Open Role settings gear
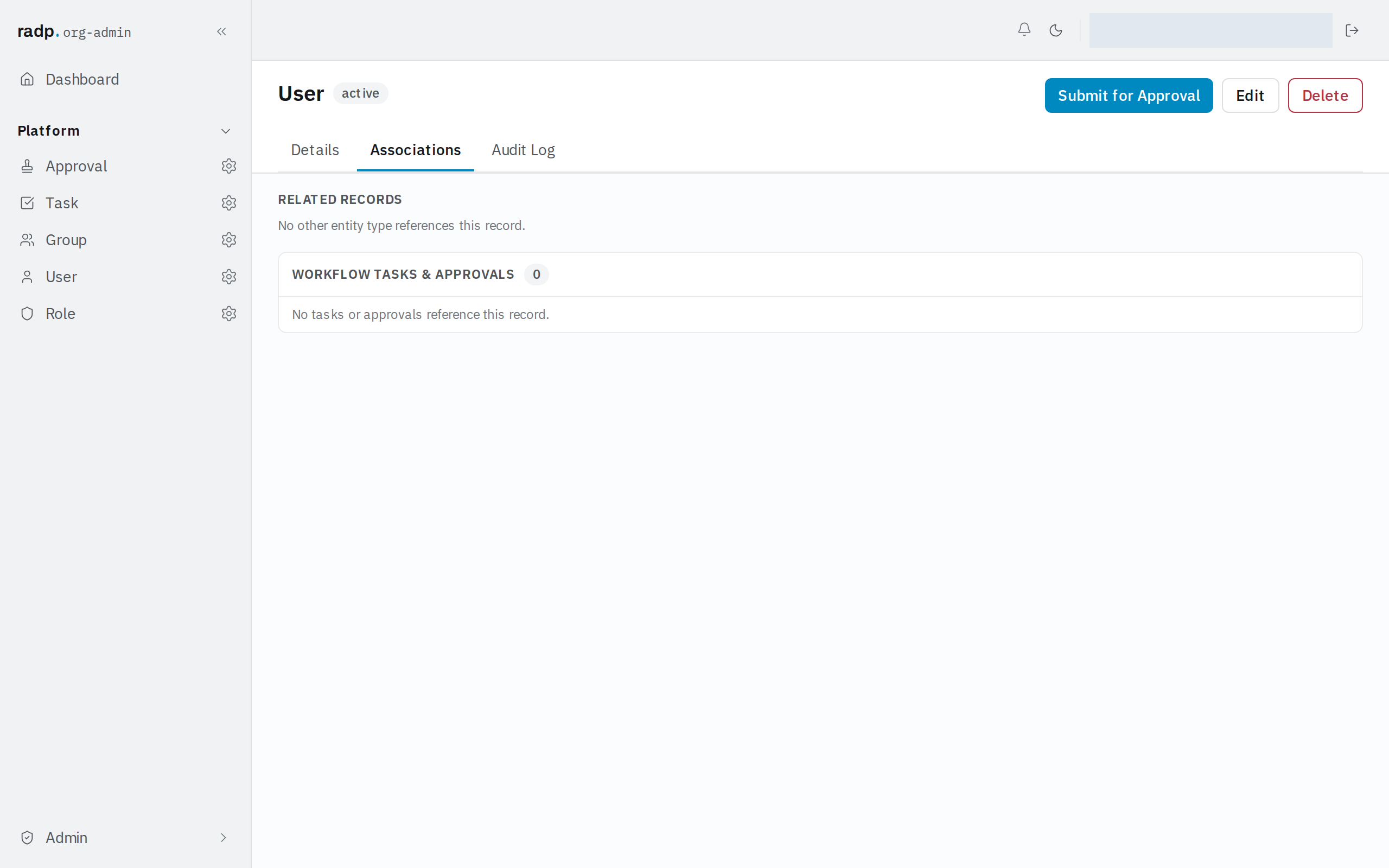 click(x=229, y=314)
